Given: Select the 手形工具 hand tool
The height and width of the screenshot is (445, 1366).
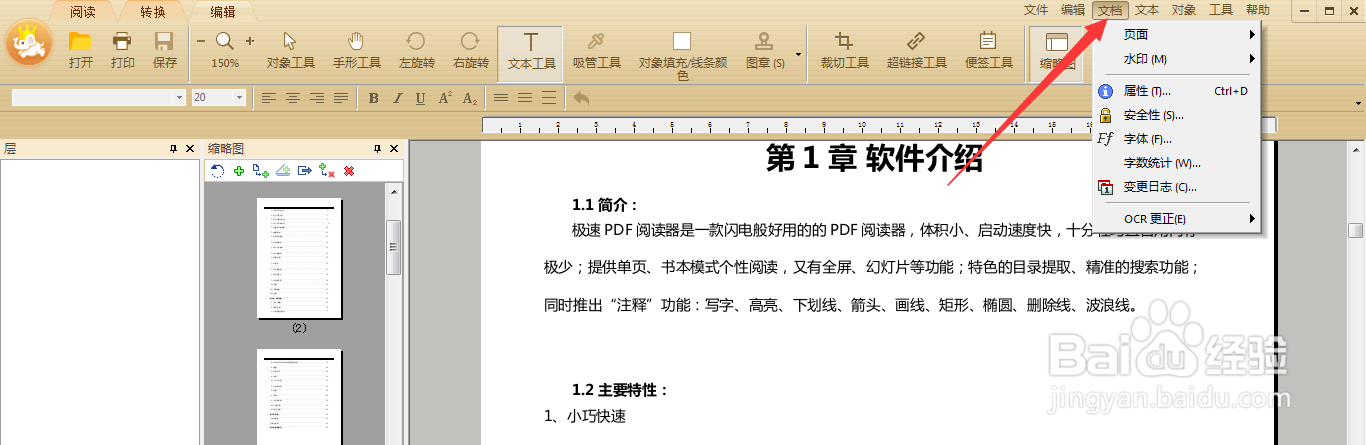Looking at the screenshot, I should pyautogui.click(x=357, y=51).
